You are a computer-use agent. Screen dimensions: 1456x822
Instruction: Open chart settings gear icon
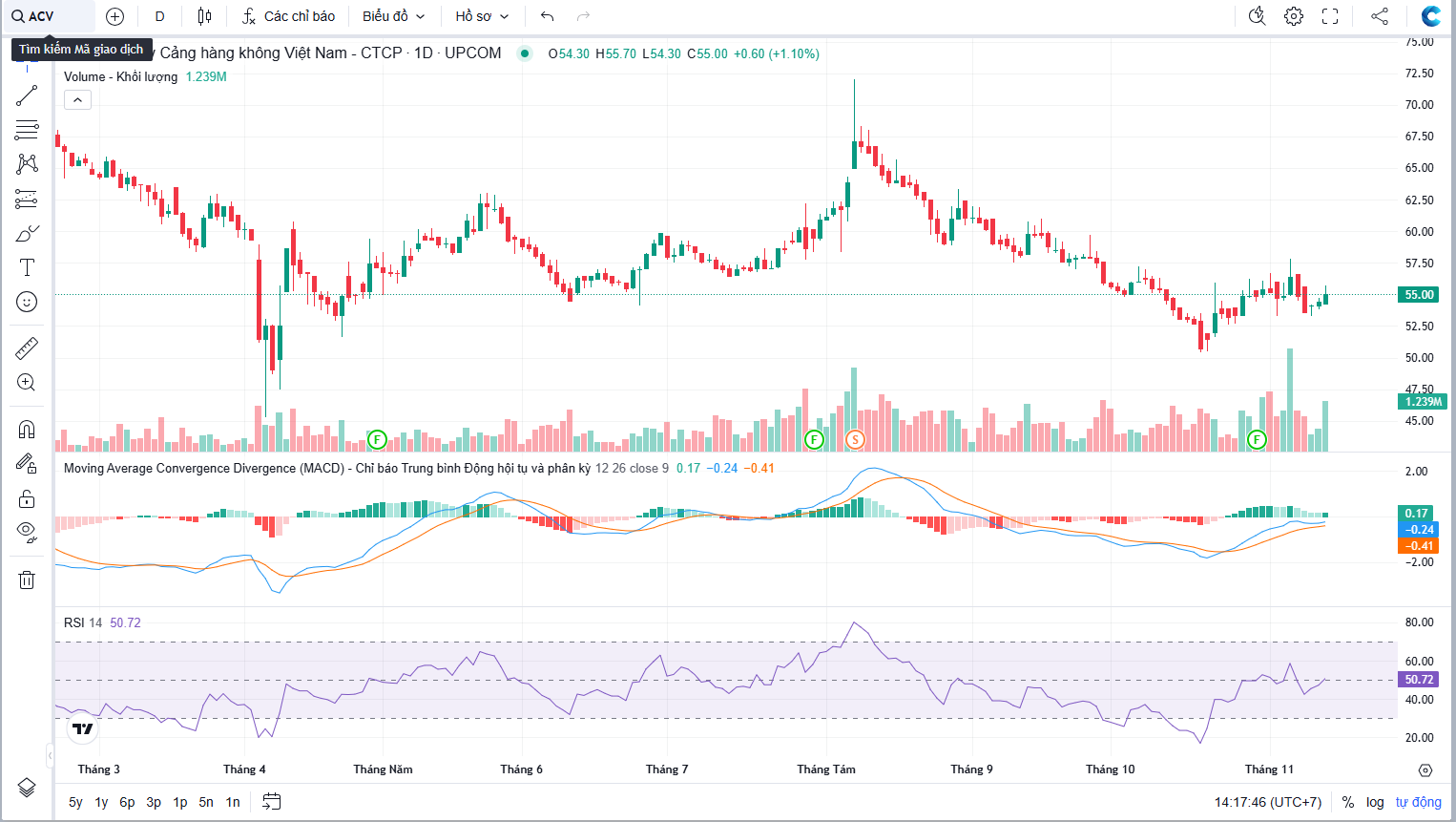point(1294,16)
